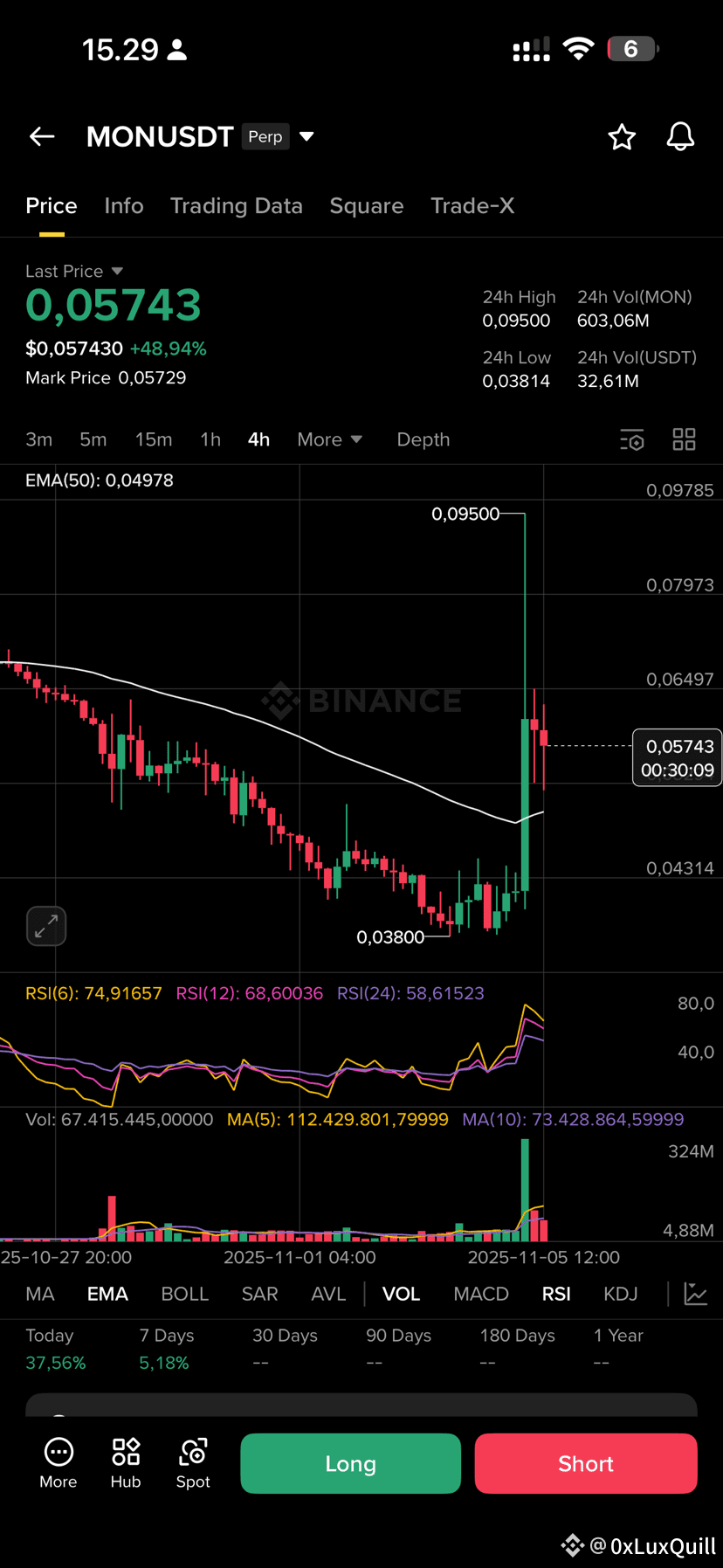Tap the Perp contract badge
Viewport: 723px width, 1568px height.
pos(265,136)
